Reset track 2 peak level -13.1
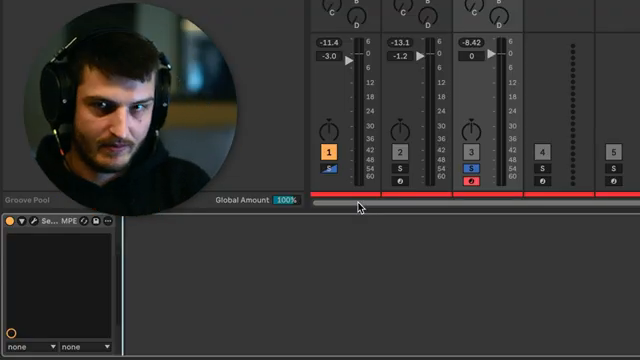 coord(400,42)
